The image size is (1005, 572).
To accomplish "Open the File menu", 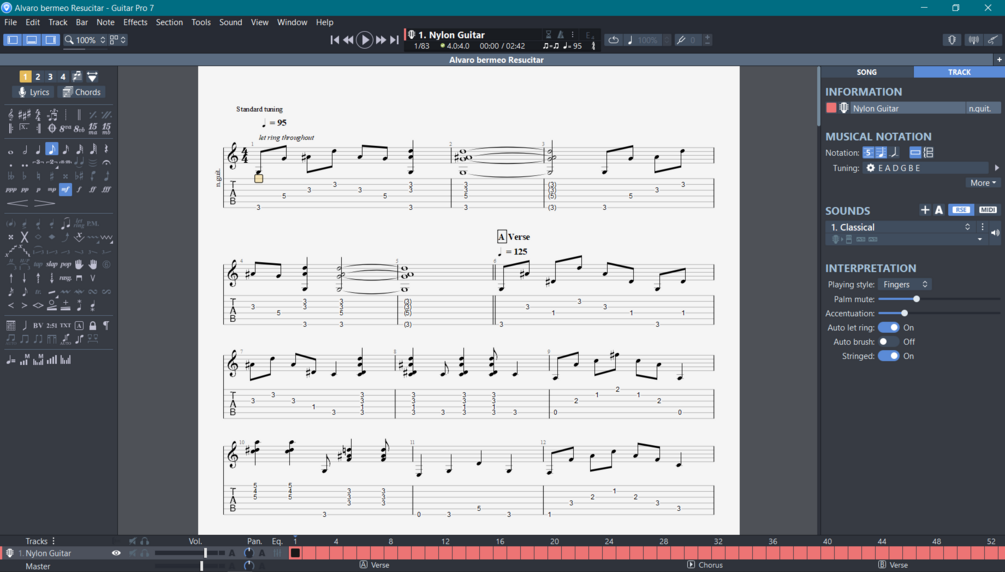I will click(x=10, y=22).
